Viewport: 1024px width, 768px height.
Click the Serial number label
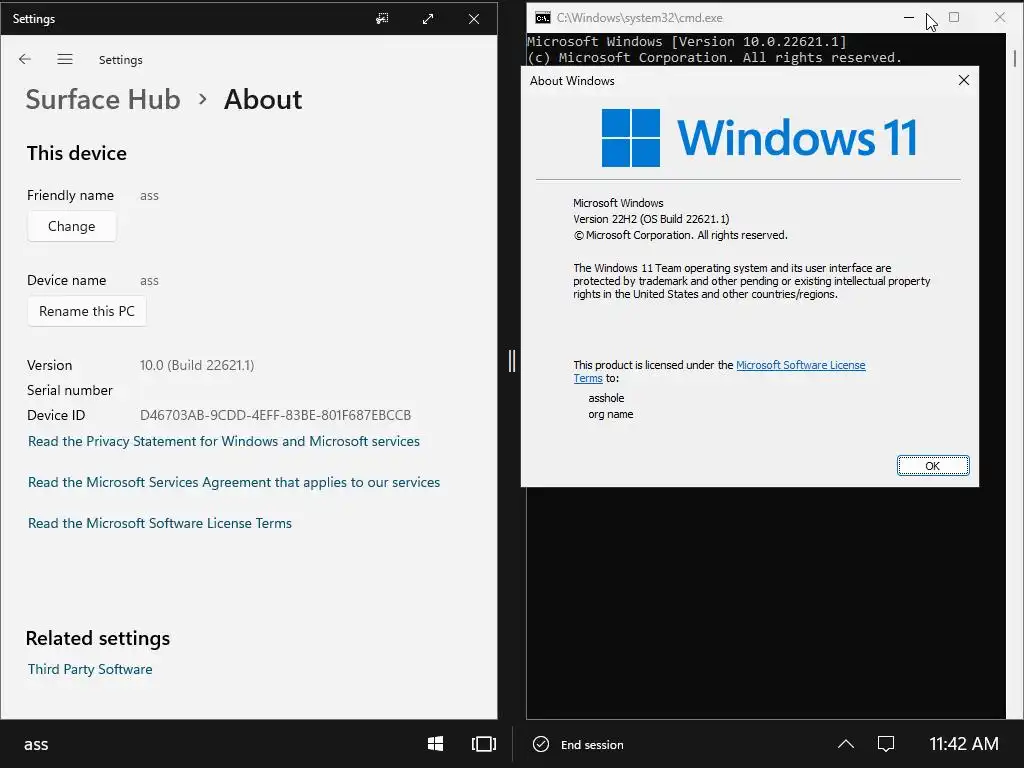click(70, 390)
